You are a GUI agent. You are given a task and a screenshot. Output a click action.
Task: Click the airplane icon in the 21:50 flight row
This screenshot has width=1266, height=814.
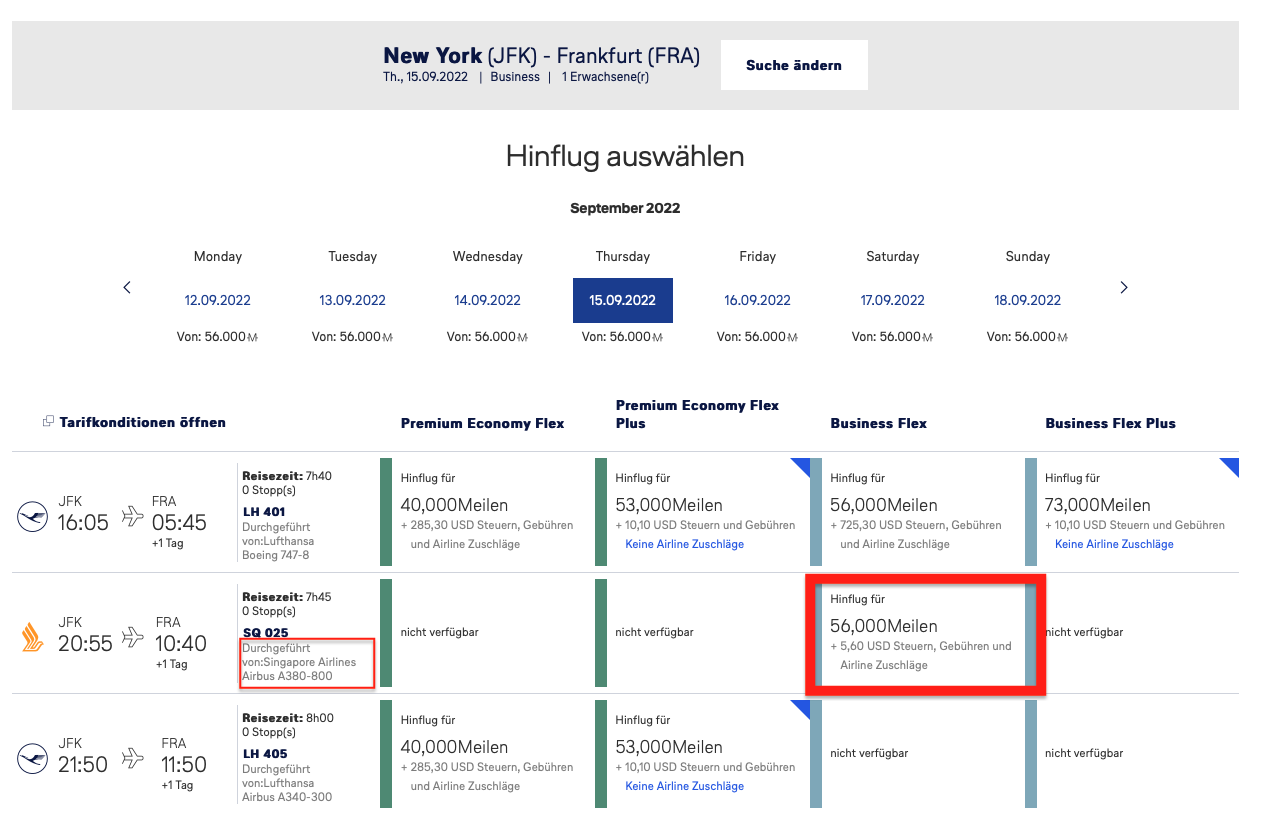[x=132, y=758]
